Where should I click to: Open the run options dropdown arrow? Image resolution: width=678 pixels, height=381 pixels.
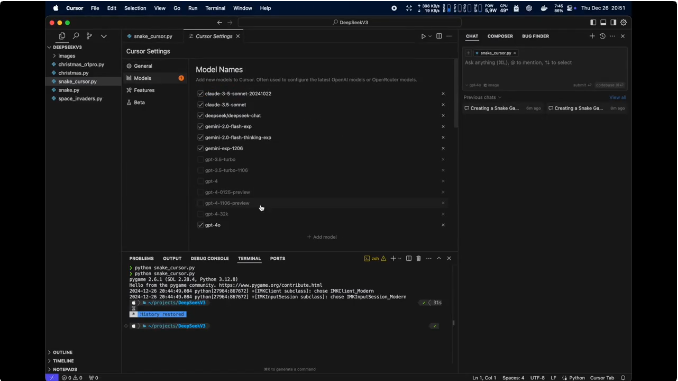click(430, 36)
